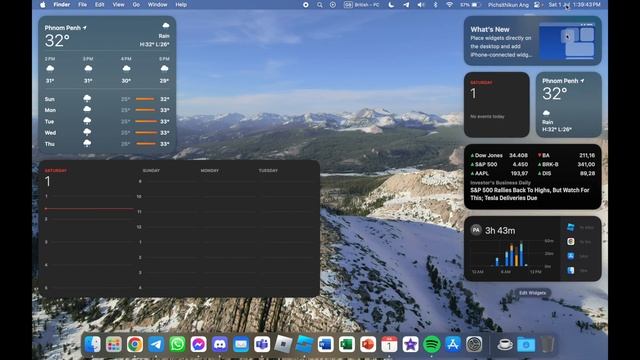The width and height of the screenshot is (640, 360).
Task: Toggle the Focus moon icon in menu bar
Action: click(391, 4)
